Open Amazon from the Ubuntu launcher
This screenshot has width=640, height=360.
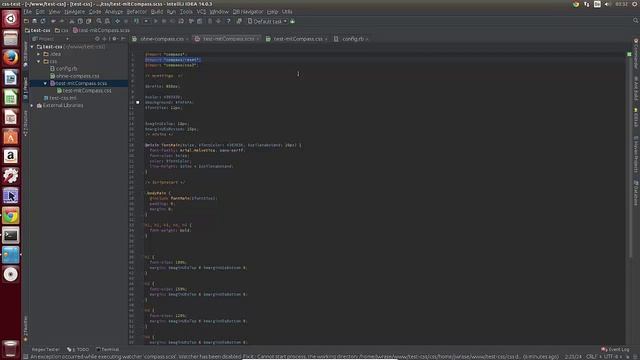(x=11, y=156)
